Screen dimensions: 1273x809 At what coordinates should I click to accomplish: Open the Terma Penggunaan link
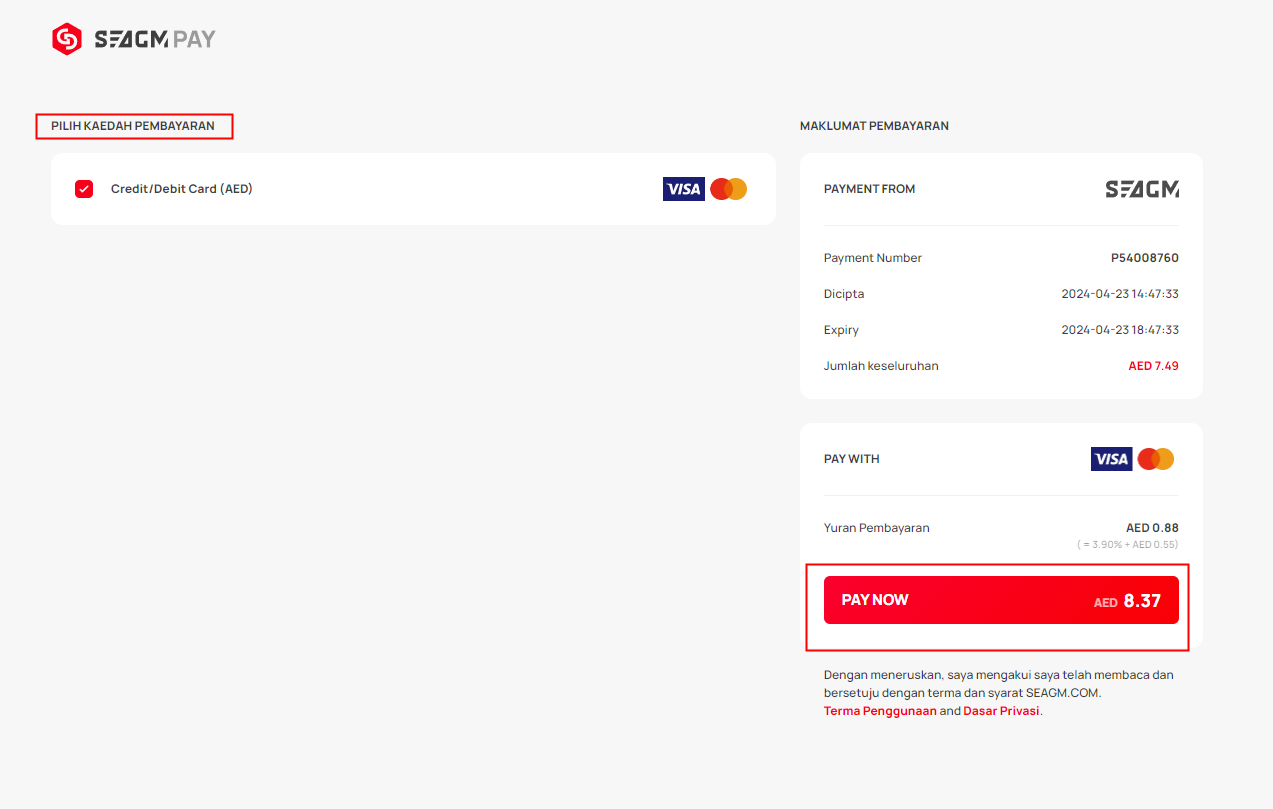coord(880,711)
